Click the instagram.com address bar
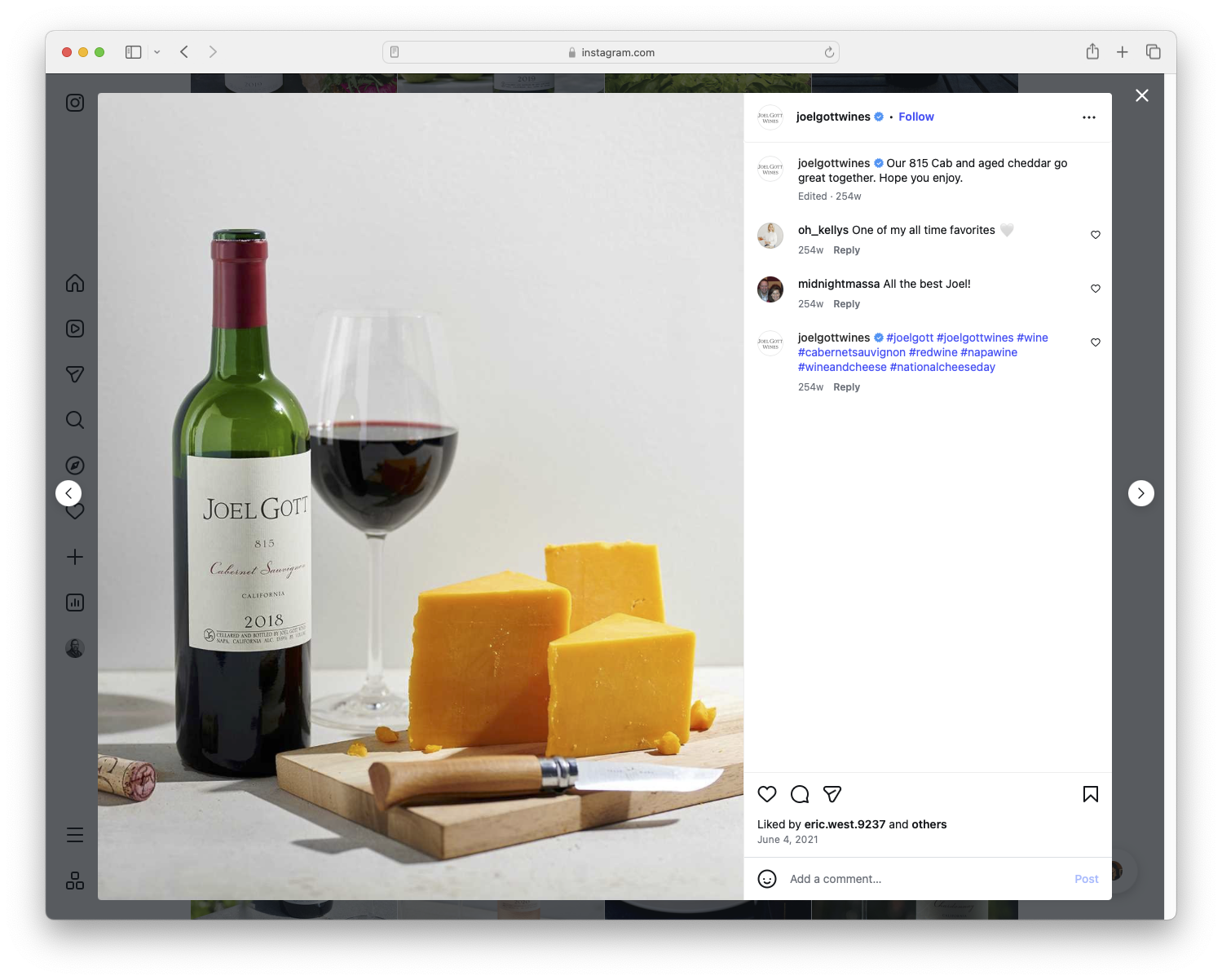The height and width of the screenshot is (980, 1222). pyautogui.click(x=611, y=52)
